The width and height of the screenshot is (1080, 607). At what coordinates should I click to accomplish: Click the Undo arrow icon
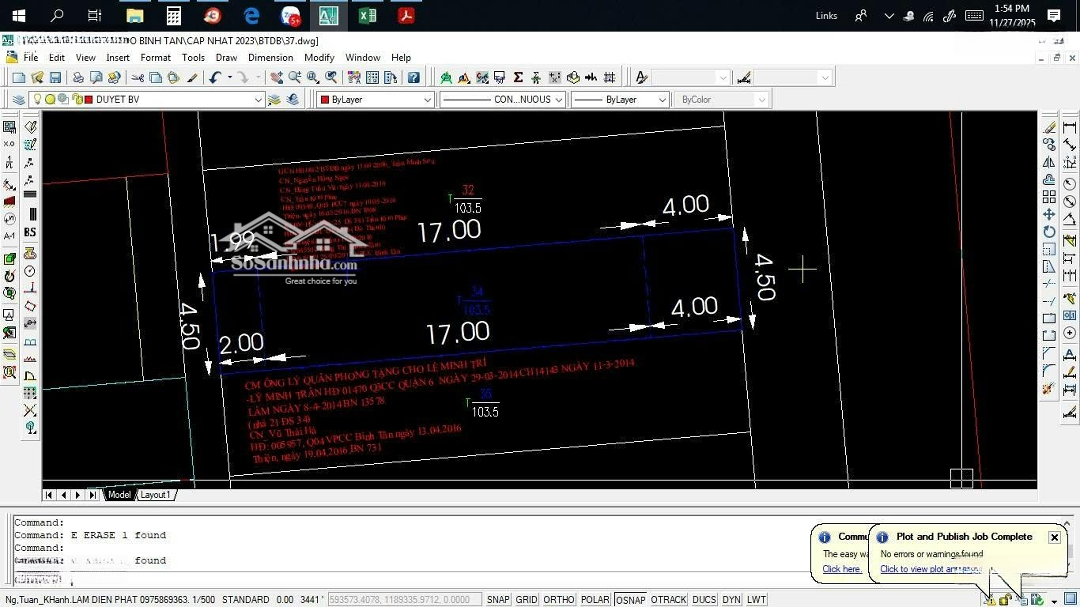tap(215, 78)
